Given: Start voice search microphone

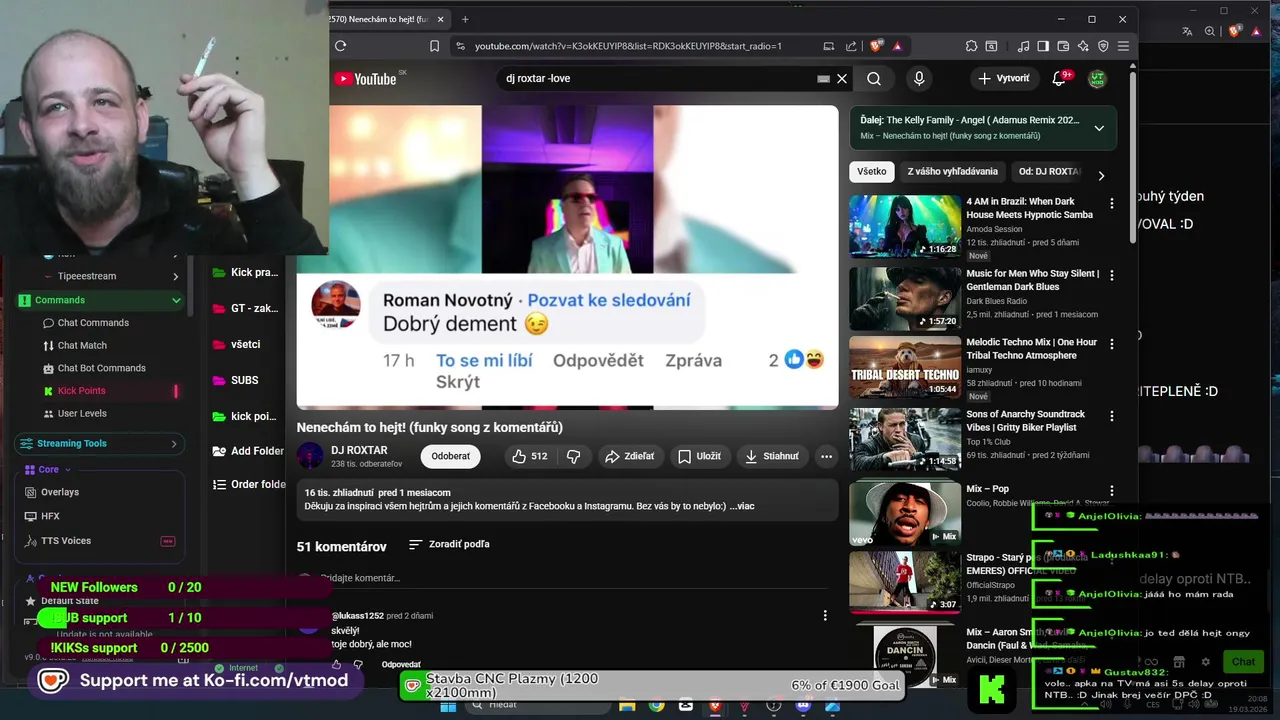Looking at the screenshot, I should point(919,78).
